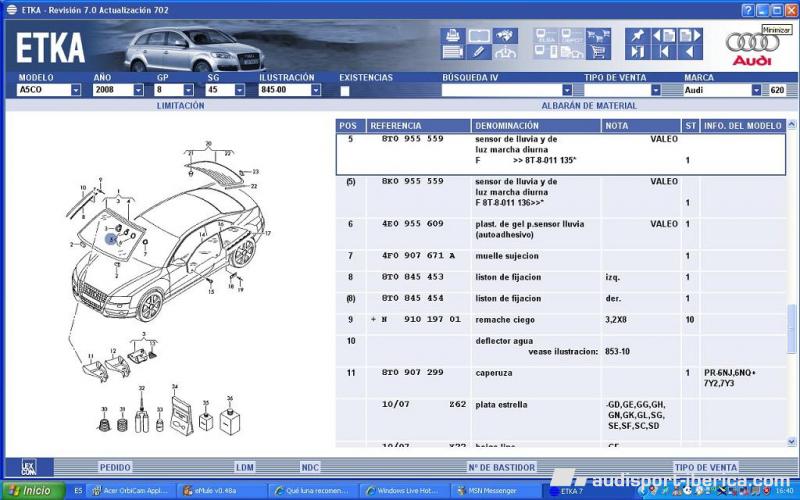Click the pushpin icon
This screenshot has width=800, height=500.
coord(637,35)
